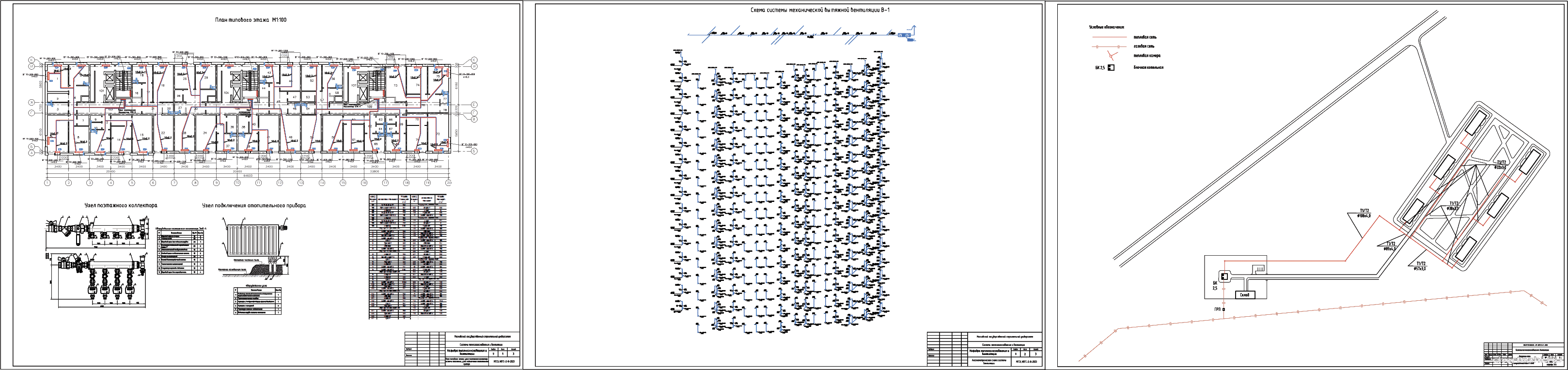Click axis bubble 1 below the floor plan

tap(47, 183)
